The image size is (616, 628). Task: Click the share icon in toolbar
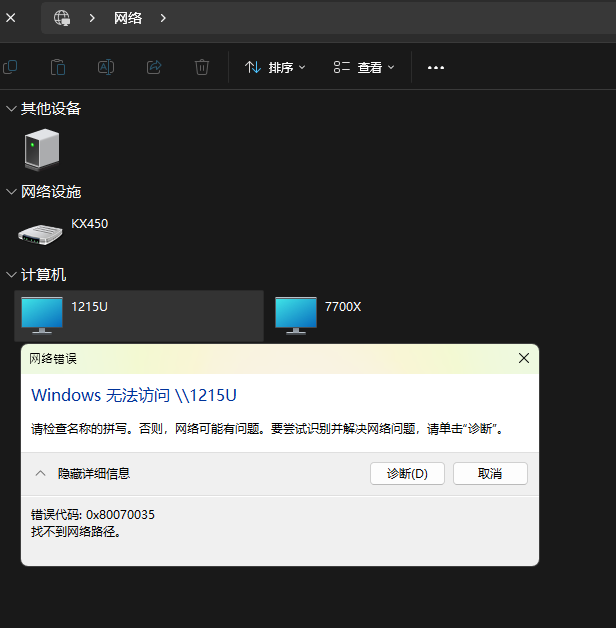pyautogui.click(x=154, y=67)
